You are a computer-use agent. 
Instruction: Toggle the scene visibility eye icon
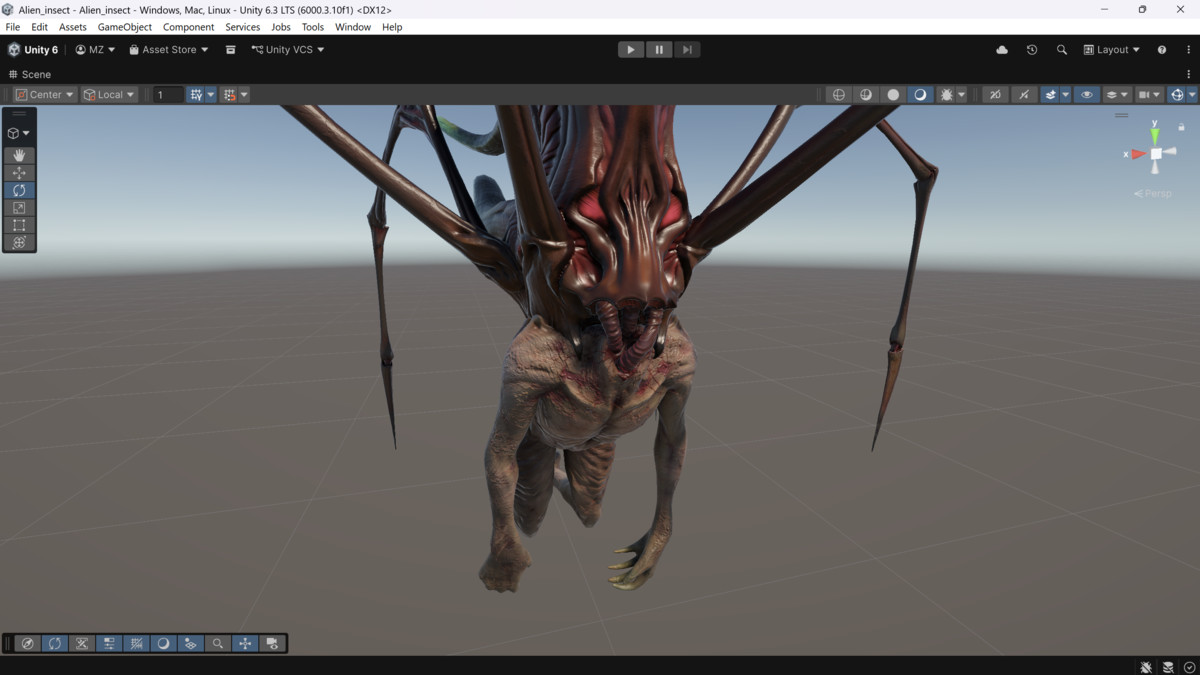1086,94
